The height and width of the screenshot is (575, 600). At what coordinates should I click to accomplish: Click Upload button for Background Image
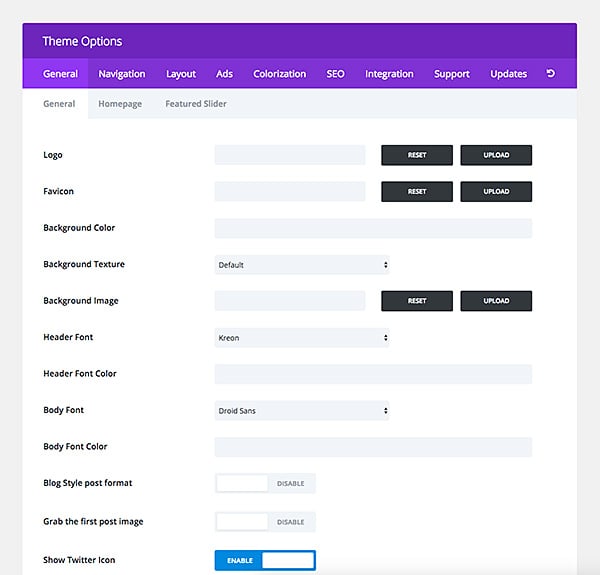tap(496, 301)
